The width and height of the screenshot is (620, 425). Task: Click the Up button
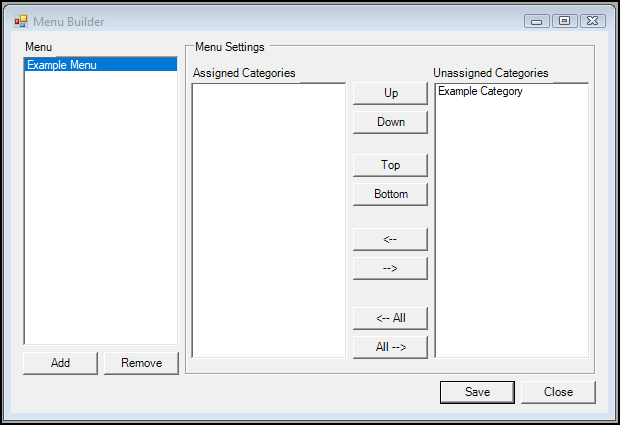click(390, 93)
